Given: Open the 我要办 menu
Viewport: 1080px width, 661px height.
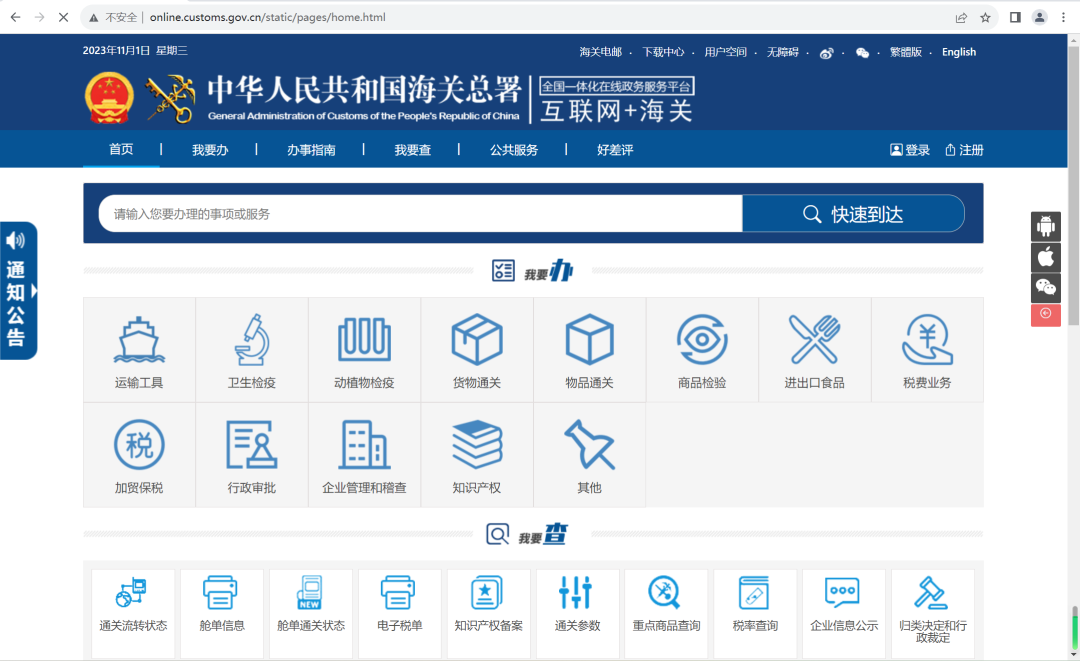Looking at the screenshot, I should [210, 150].
